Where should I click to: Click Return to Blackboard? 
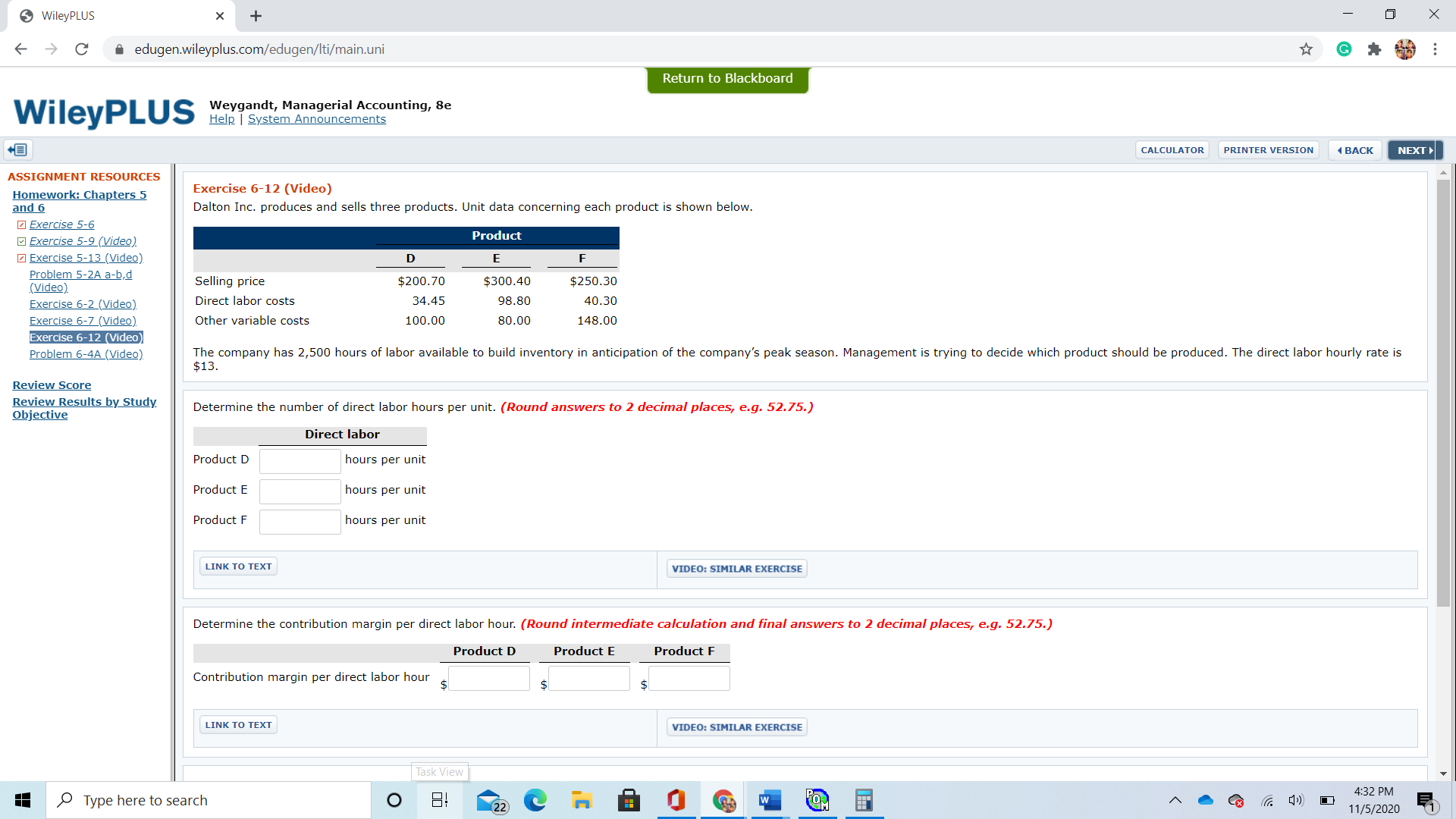click(x=726, y=78)
